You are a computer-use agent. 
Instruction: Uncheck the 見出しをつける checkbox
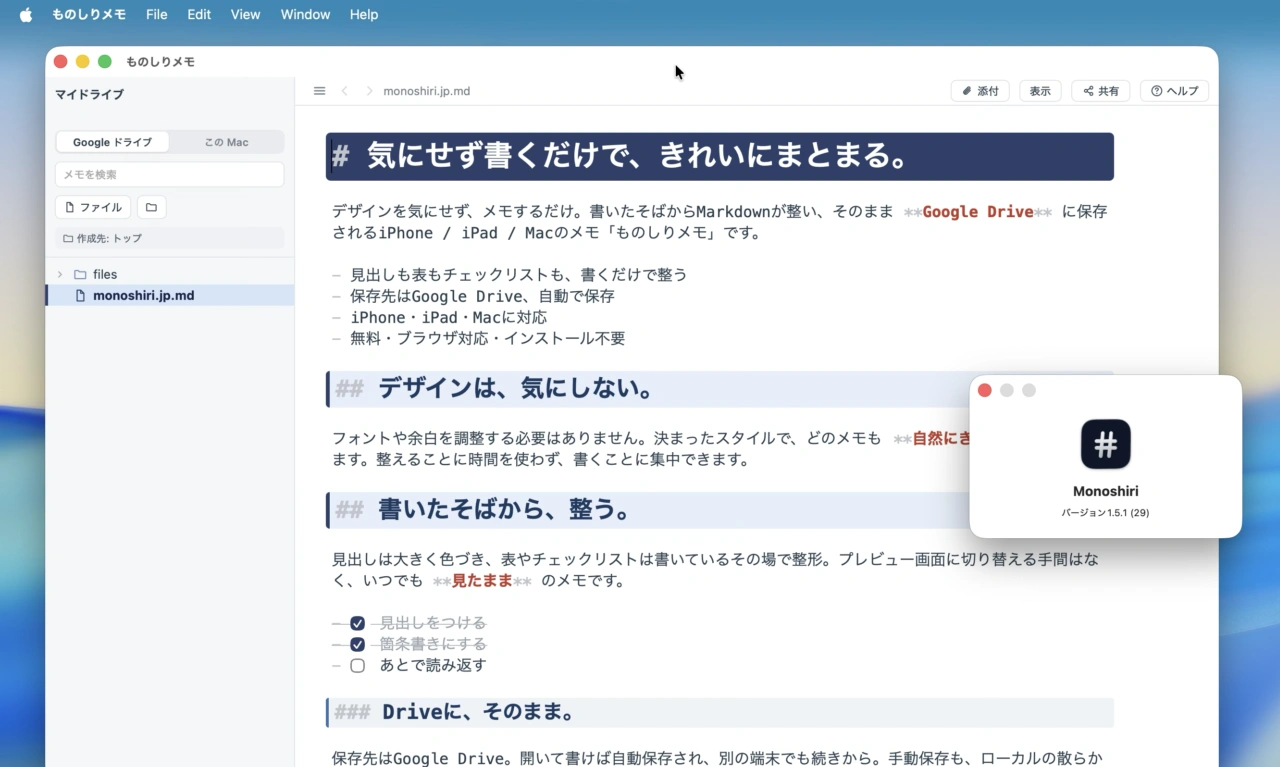pos(357,623)
